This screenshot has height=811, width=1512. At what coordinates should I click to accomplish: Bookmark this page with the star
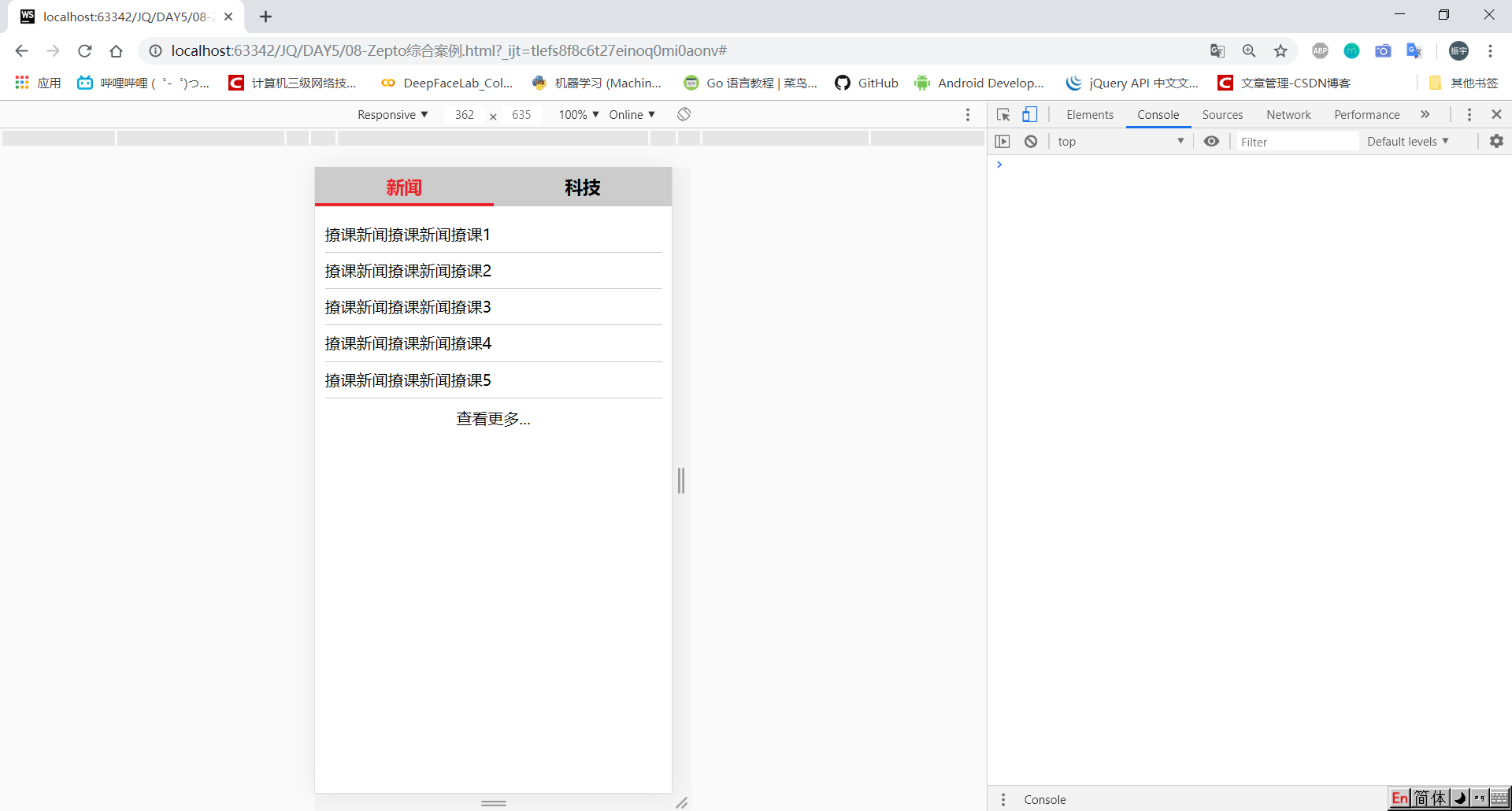[1280, 50]
